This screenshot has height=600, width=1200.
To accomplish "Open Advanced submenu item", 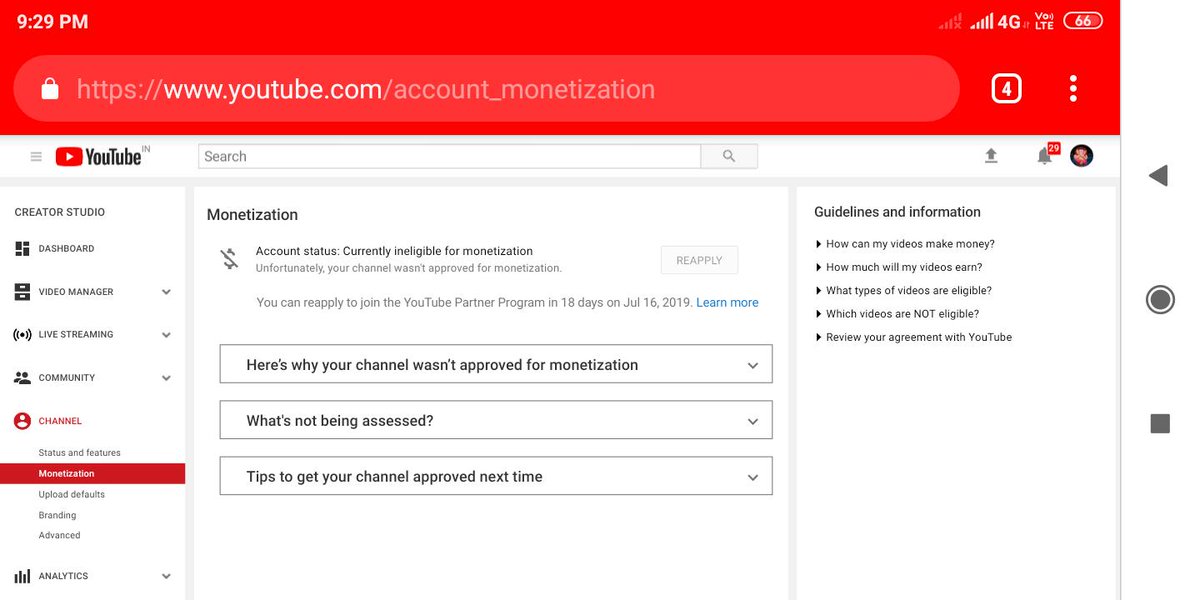I will (59, 536).
